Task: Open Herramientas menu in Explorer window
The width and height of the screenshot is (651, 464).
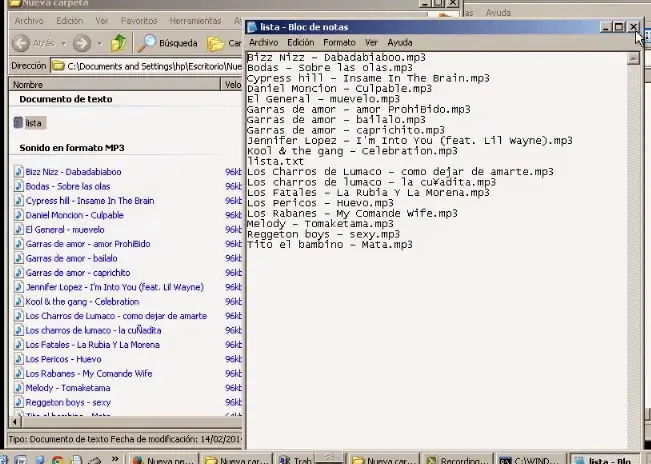Action: click(195, 20)
